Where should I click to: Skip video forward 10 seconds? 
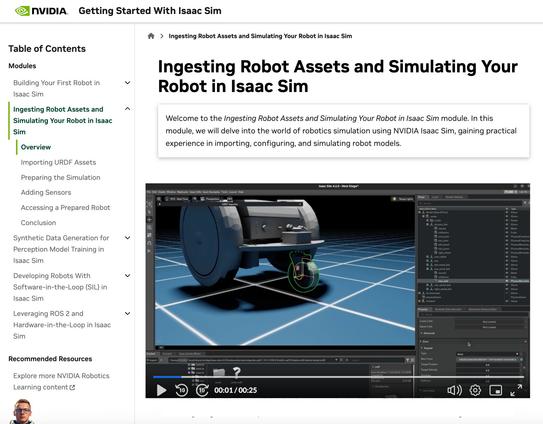(x=202, y=390)
